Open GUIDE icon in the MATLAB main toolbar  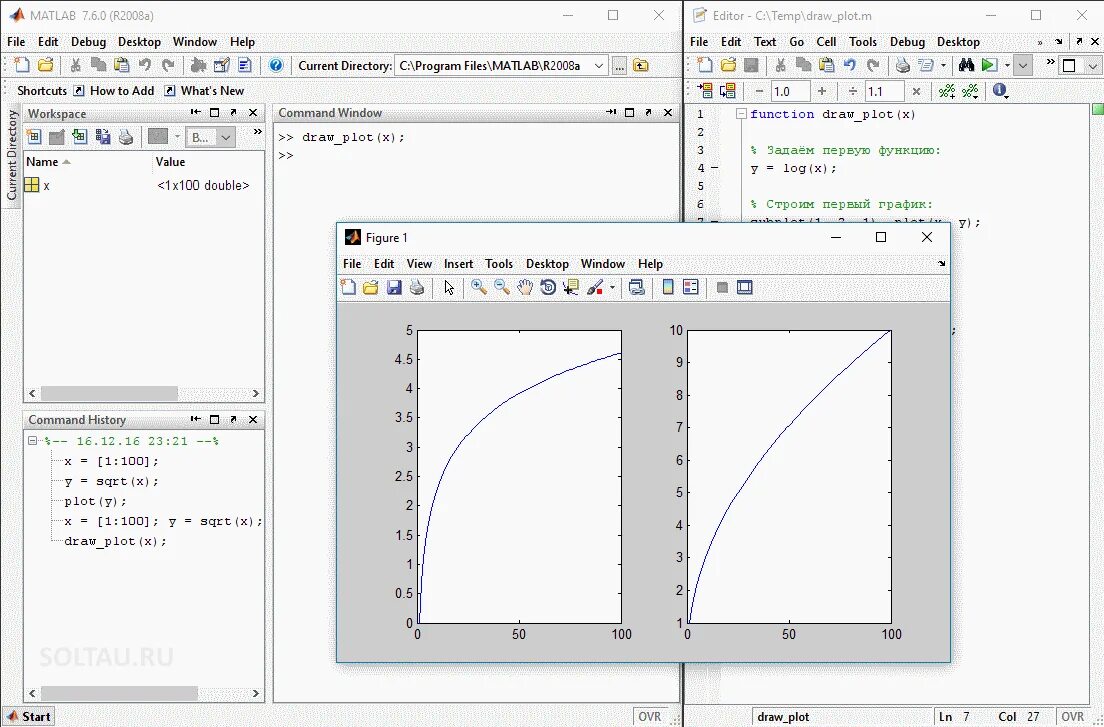pos(221,65)
